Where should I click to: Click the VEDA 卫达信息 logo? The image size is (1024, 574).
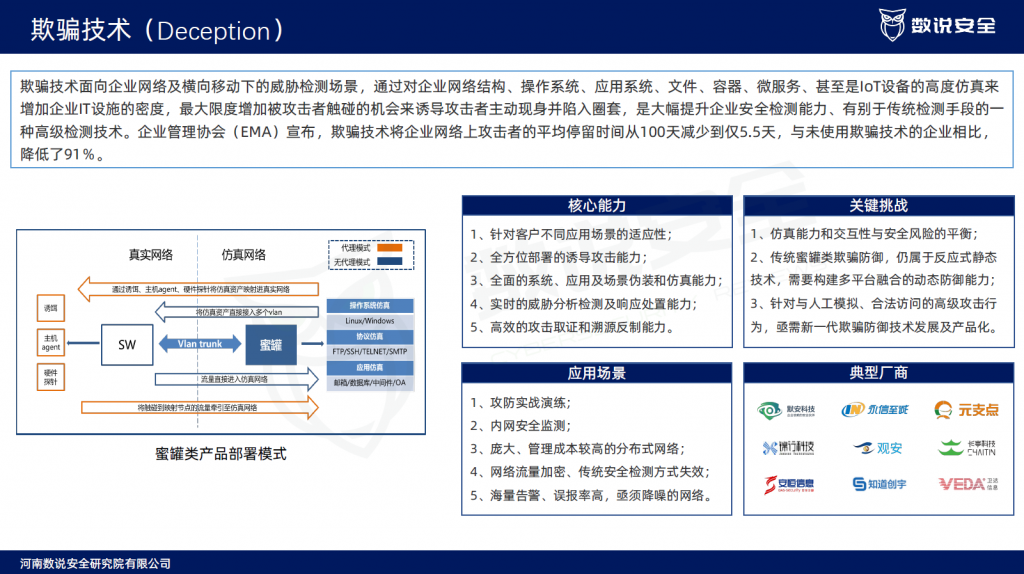[968, 484]
